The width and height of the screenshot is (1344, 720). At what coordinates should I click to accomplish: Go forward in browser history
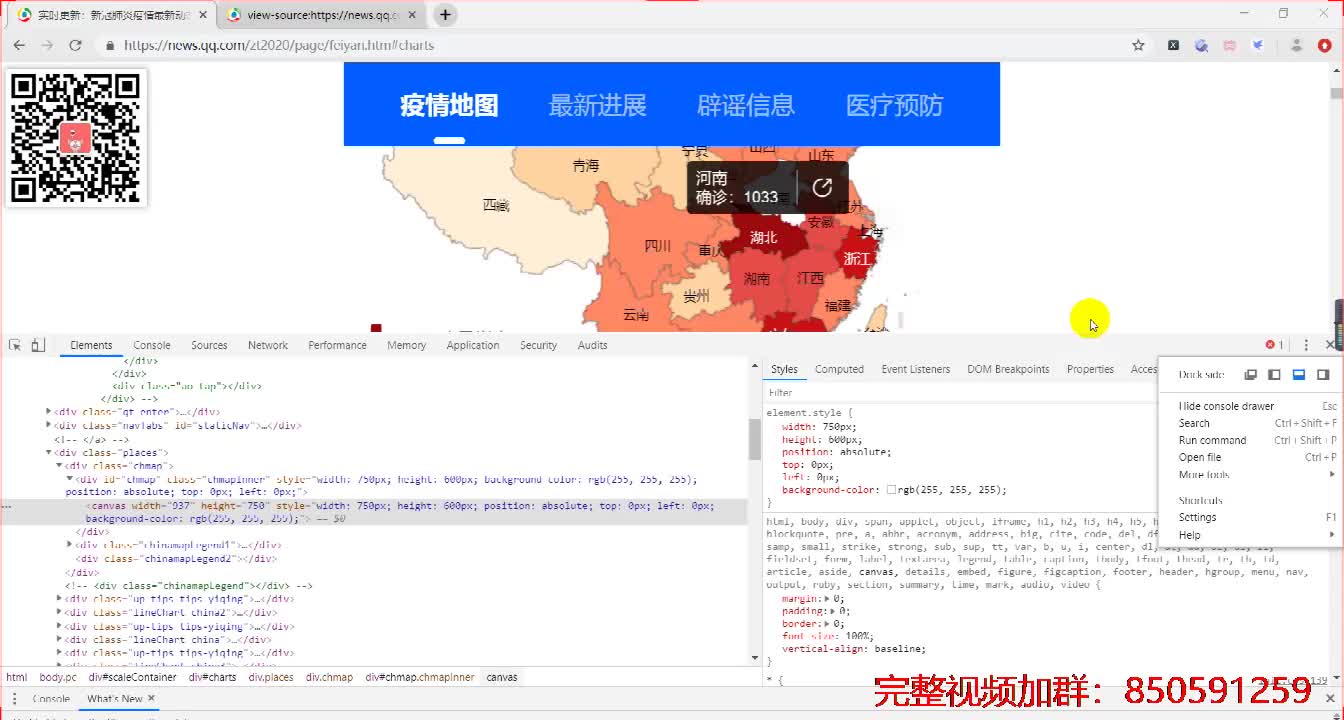pos(47,45)
